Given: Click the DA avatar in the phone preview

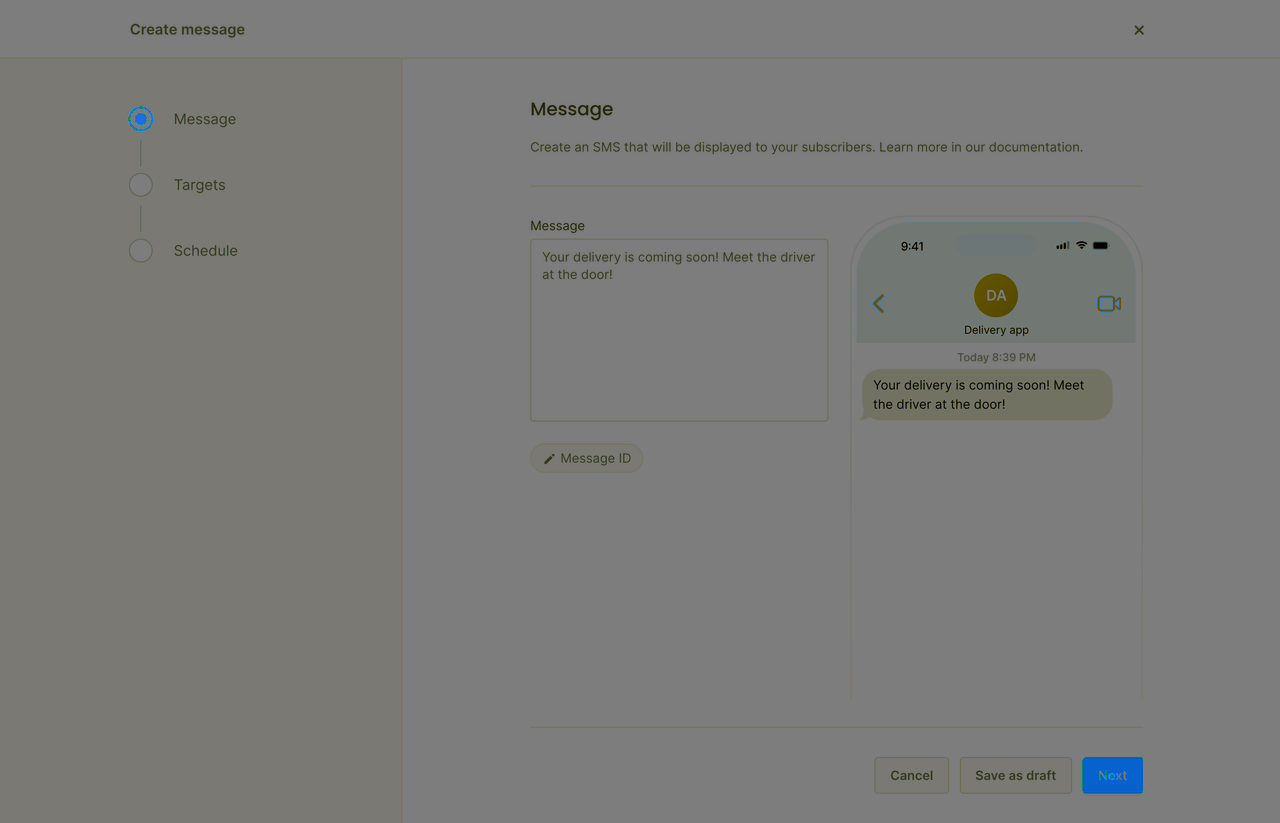Looking at the screenshot, I should tap(995, 295).
